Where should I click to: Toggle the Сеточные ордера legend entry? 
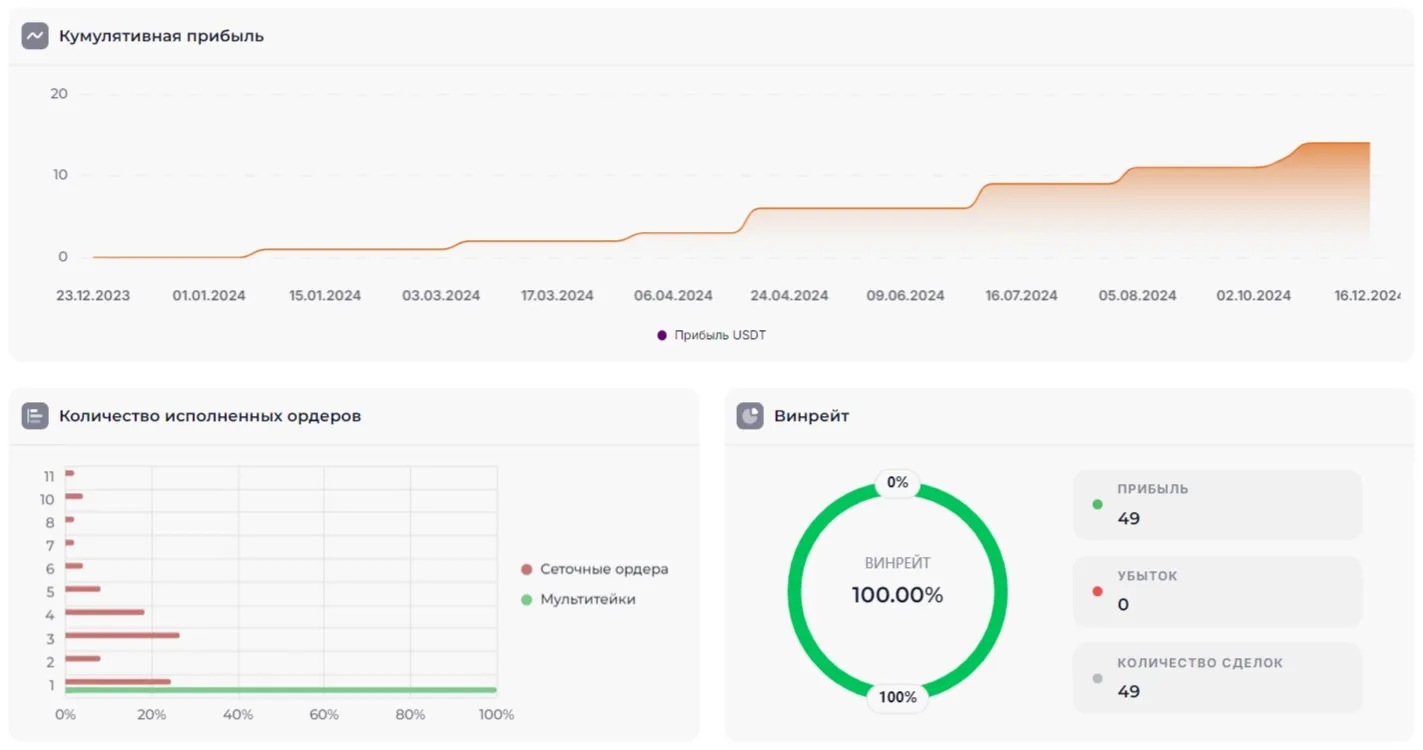[595, 569]
